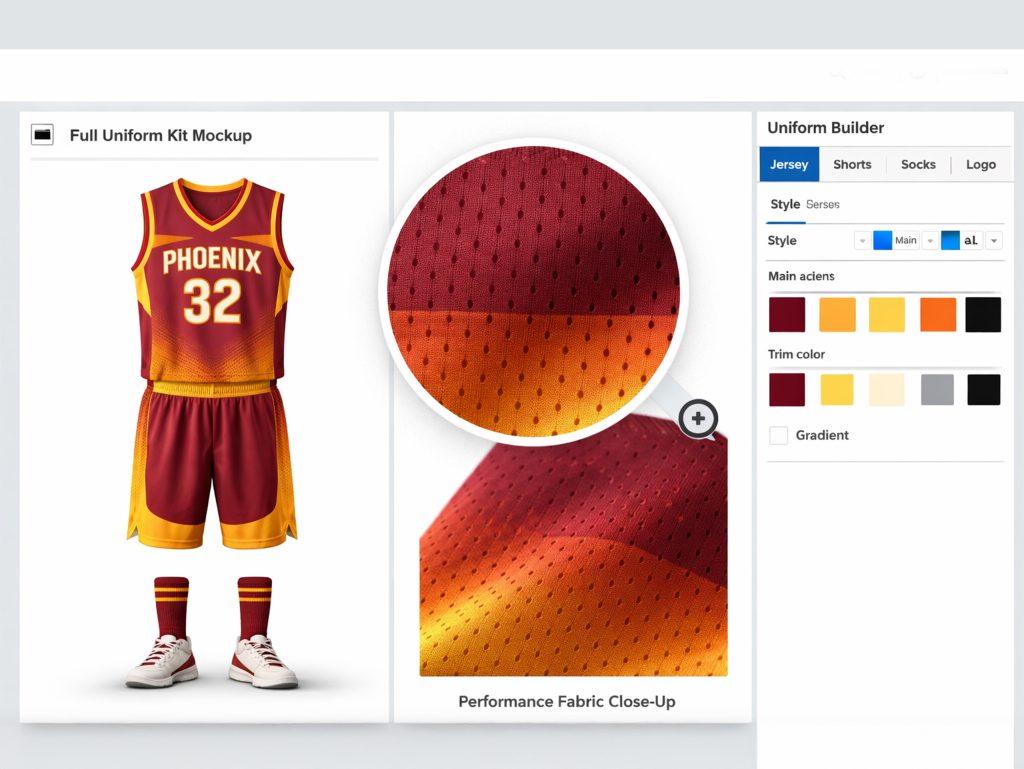Select the blue Main style icon
Screen dimensions: 1024x769
882,240
